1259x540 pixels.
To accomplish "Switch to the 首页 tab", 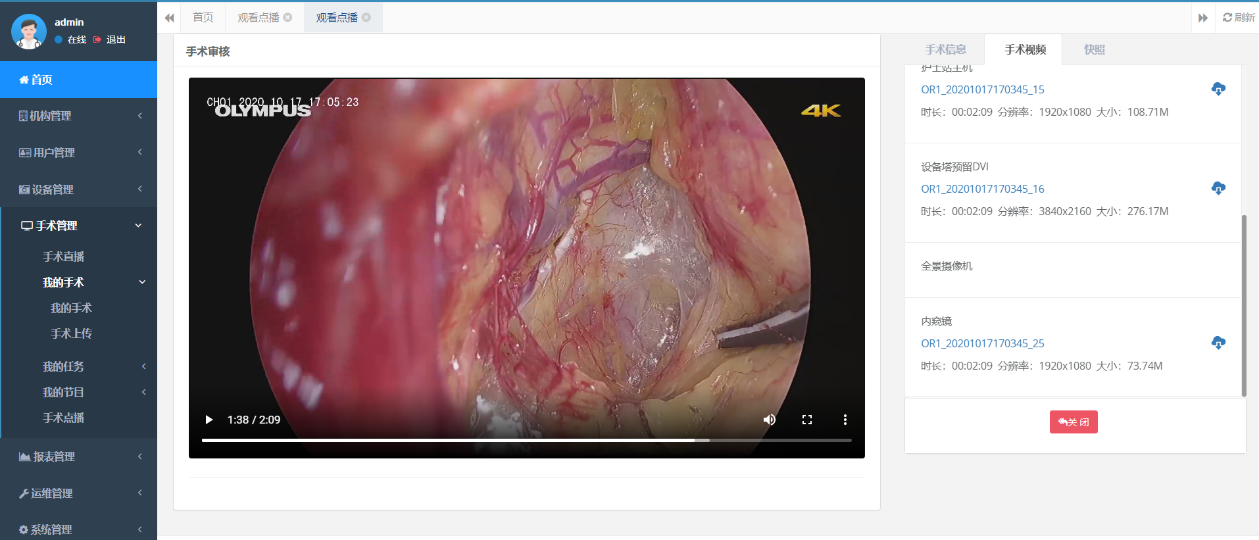I will click(203, 17).
